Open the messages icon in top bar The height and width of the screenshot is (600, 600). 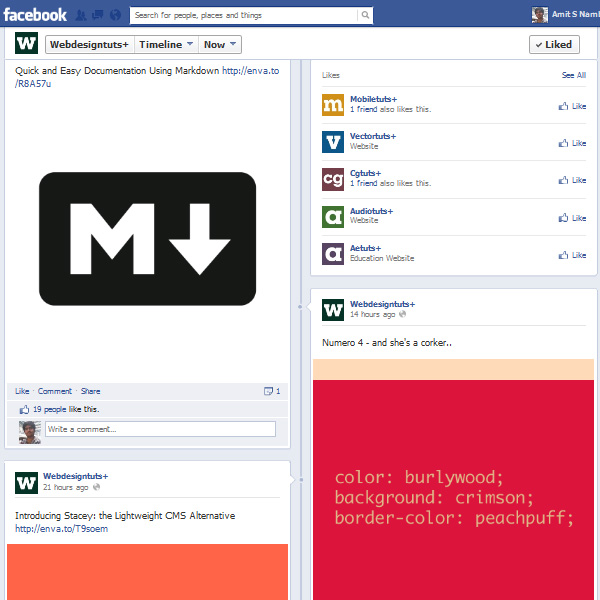click(x=98, y=16)
